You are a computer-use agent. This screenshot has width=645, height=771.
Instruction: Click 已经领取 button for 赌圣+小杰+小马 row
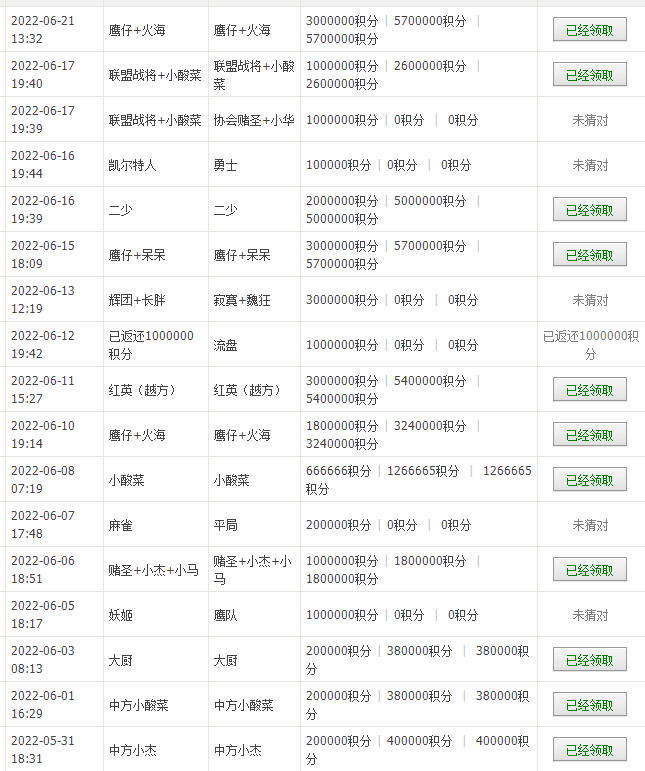[589, 570]
